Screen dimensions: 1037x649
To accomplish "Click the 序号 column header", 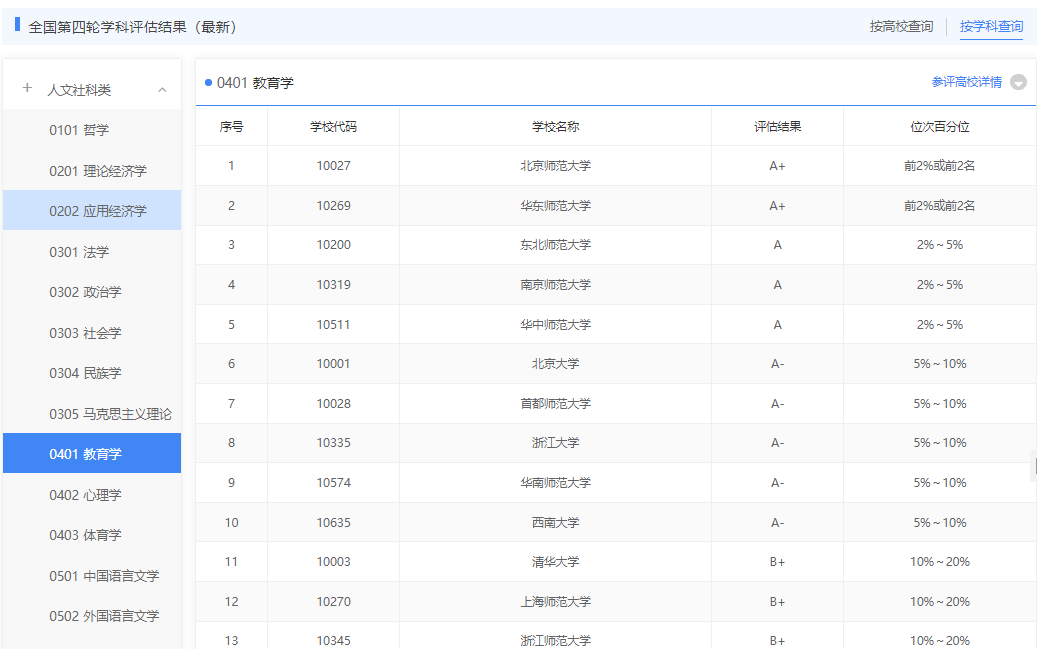I will point(231,126).
